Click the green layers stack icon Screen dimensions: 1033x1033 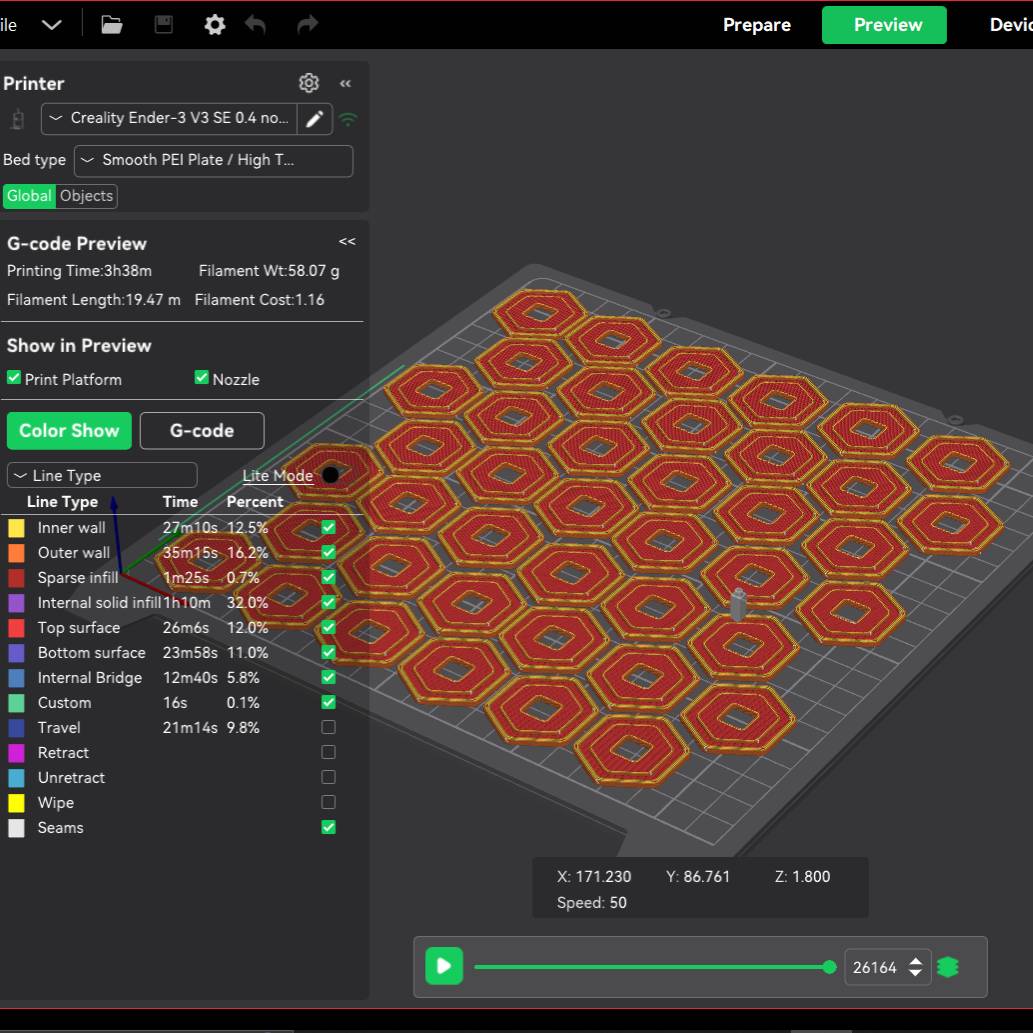(x=948, y=967)
